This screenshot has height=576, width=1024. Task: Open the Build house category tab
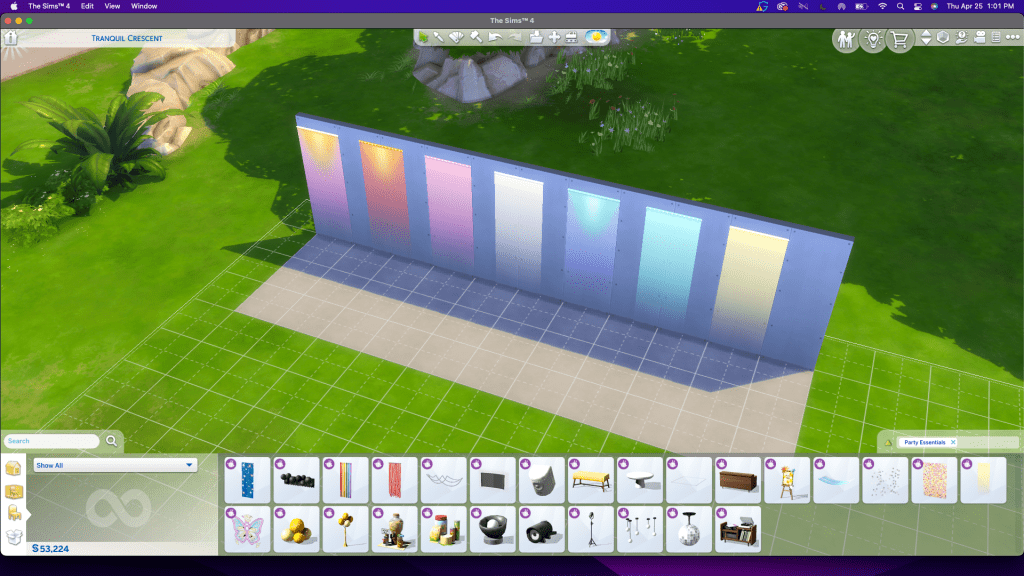[13, 468]
